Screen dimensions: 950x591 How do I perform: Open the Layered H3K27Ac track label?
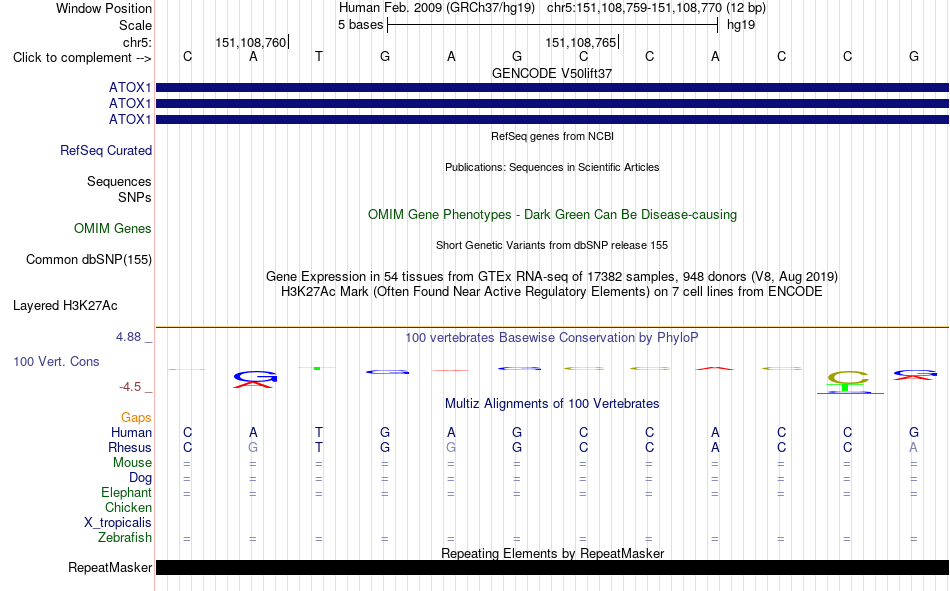point(65,306)
